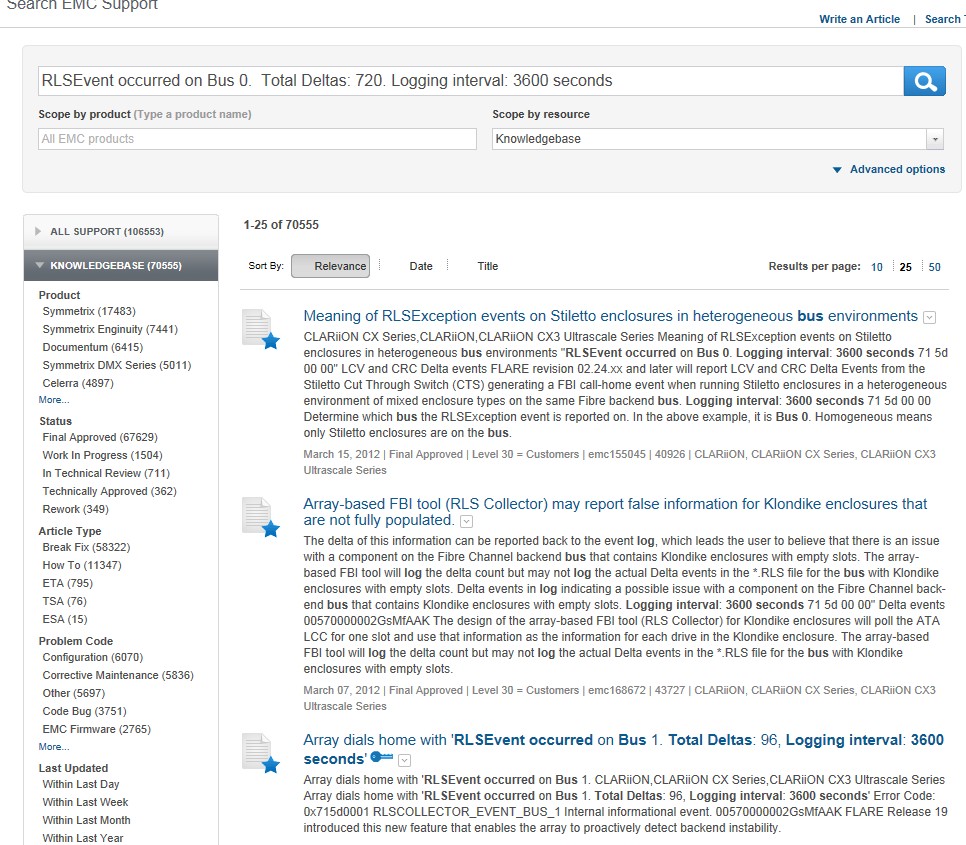Click document icon beside Array dials home article
This screenshot has height=845, width=966.
click(261, 753)
